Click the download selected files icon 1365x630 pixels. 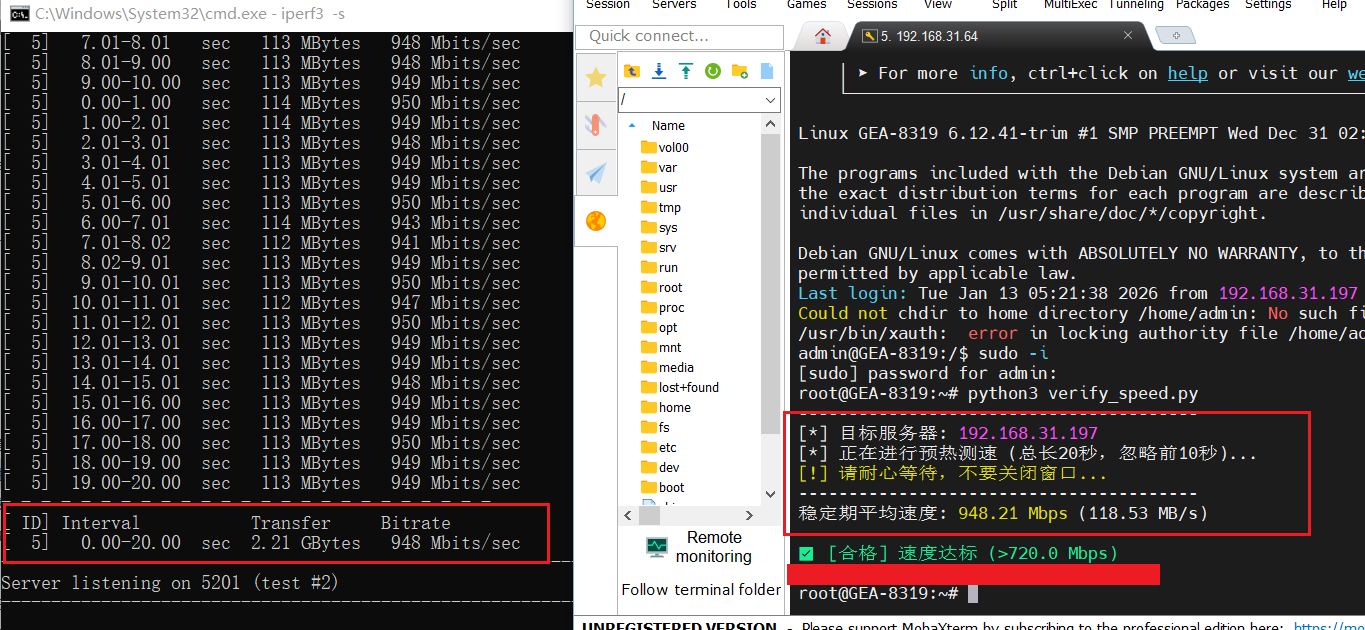click(659, 71)
